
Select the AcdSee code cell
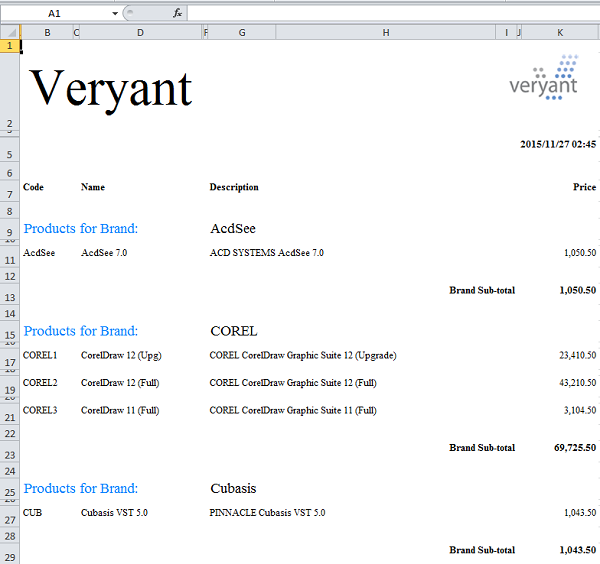click(39, 253)
